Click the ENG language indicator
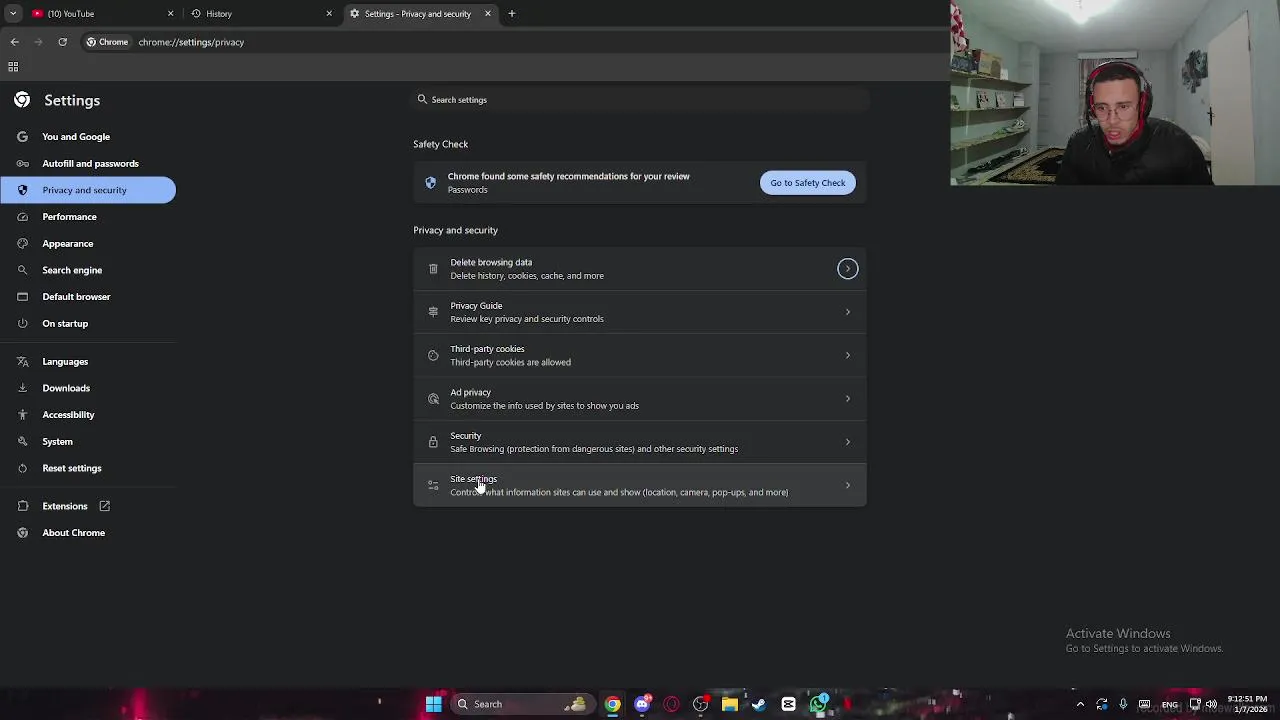1280x720 pixels. [1169, 705]
